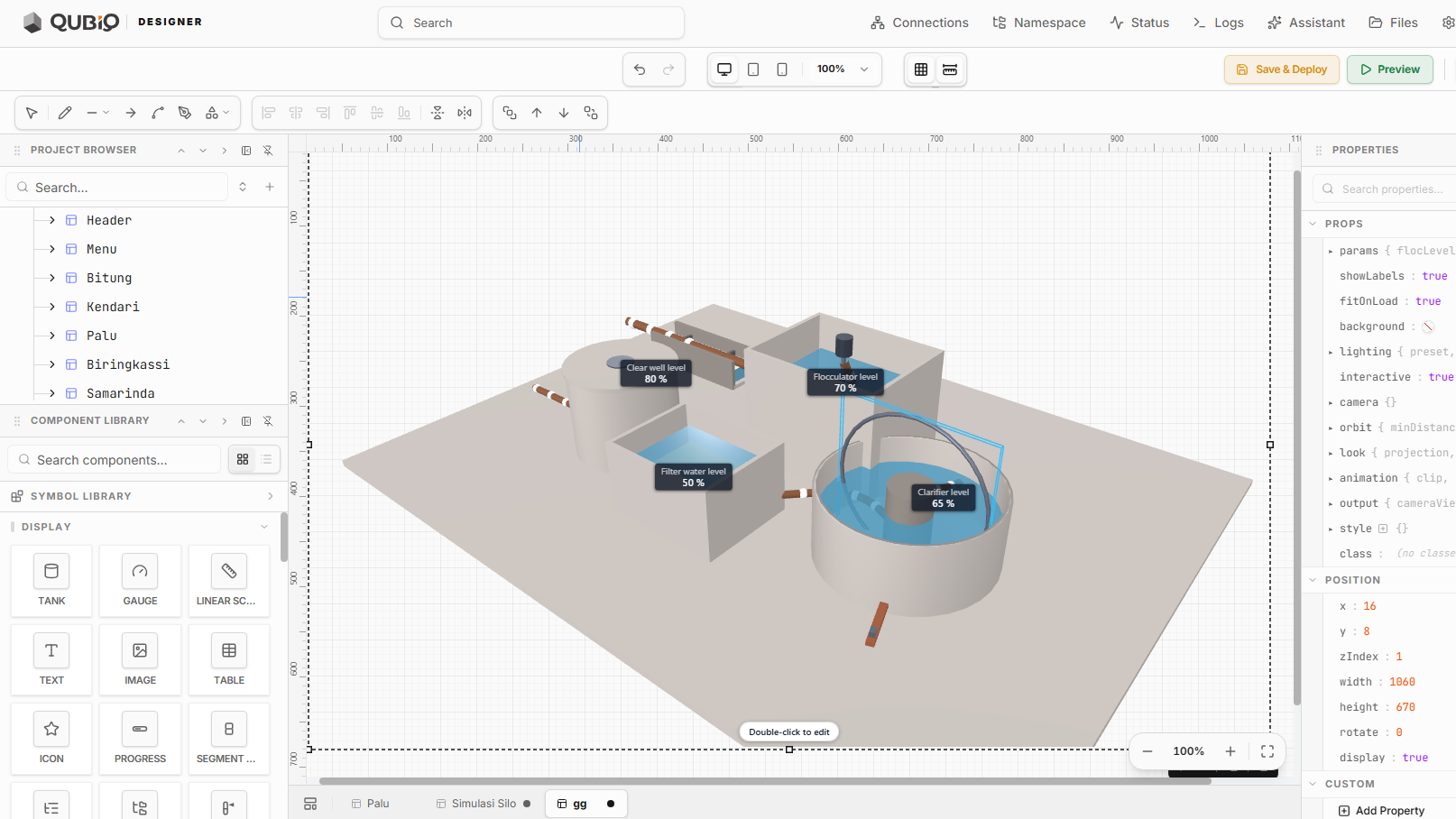
Task: Expand the Header tree item
Action: [x=52, y=220]
